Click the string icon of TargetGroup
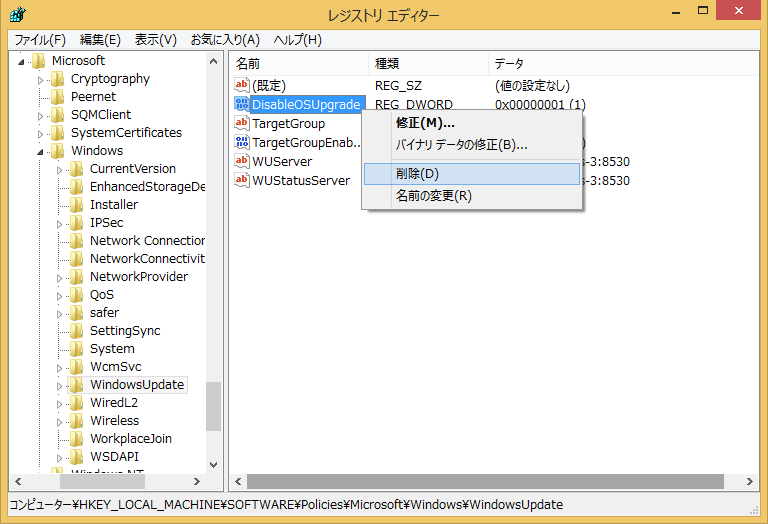768x524 pixels. tap(242, 123)
